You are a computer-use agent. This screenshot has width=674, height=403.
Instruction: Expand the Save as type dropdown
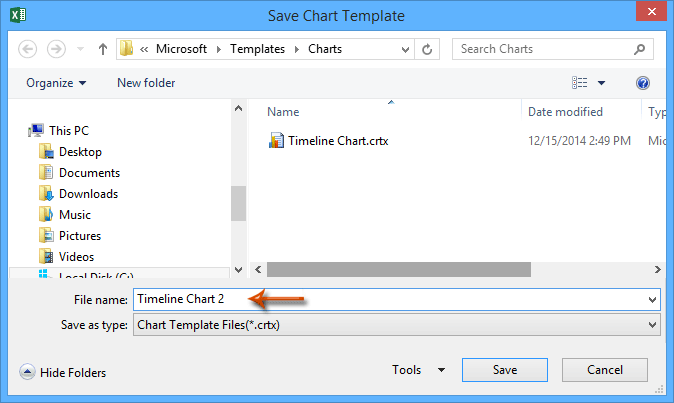[x=652, y=325]
